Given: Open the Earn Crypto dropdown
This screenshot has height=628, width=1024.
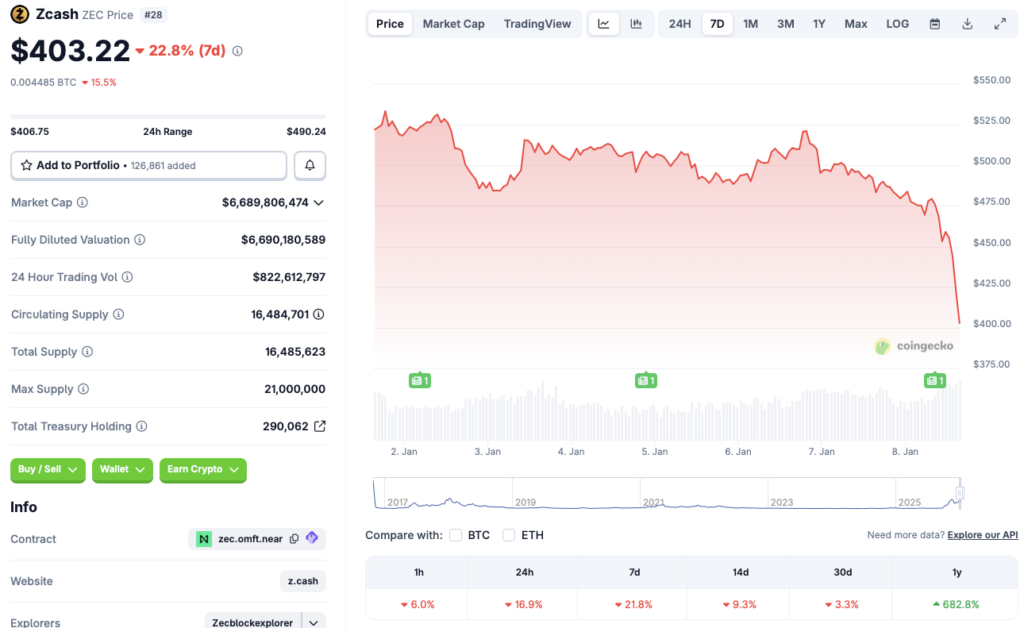Looking at the screenshot, I should coord(202,470).
